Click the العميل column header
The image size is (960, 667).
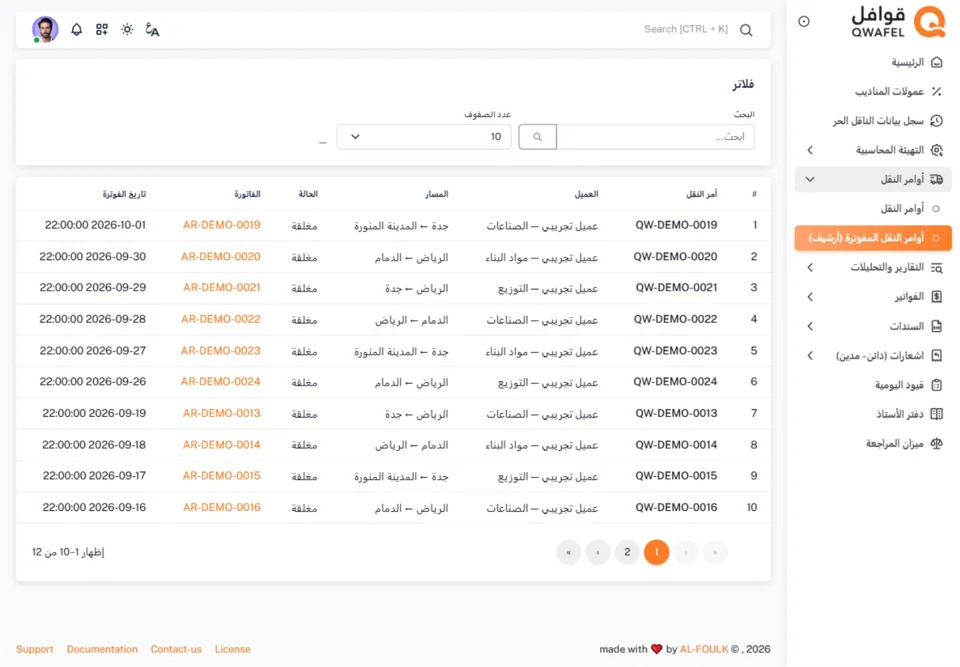[x=587, y=194]
